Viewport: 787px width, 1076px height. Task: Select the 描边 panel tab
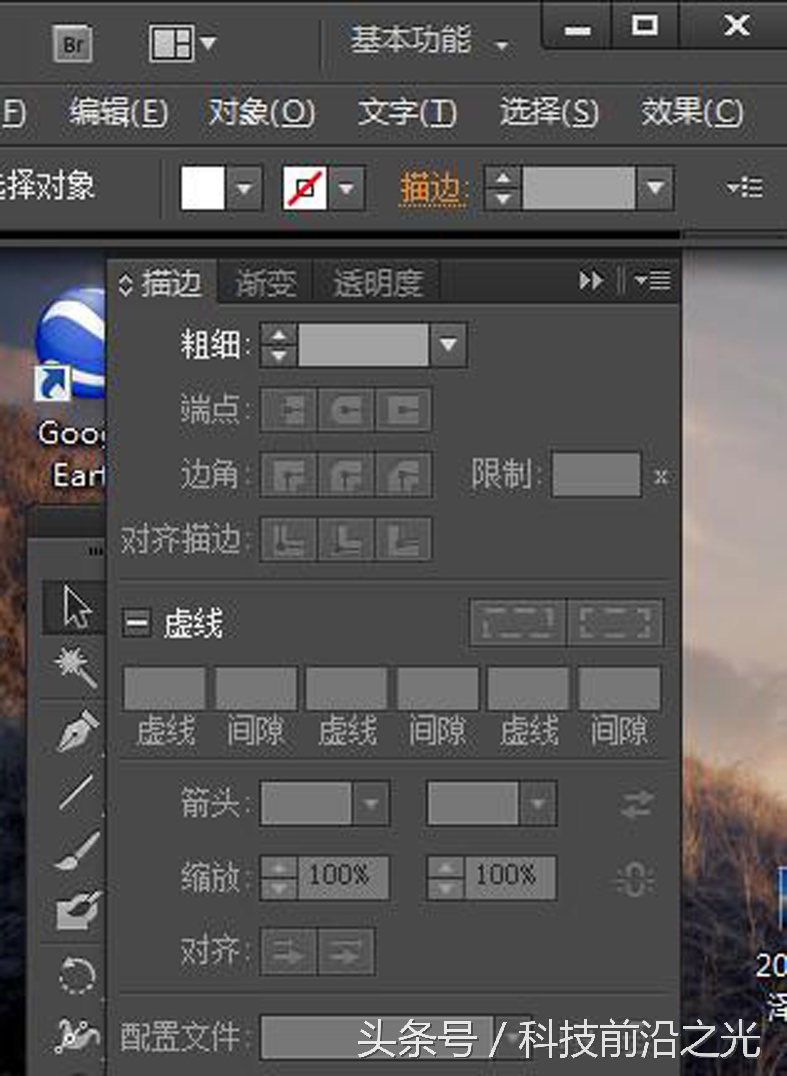point(162,281)
